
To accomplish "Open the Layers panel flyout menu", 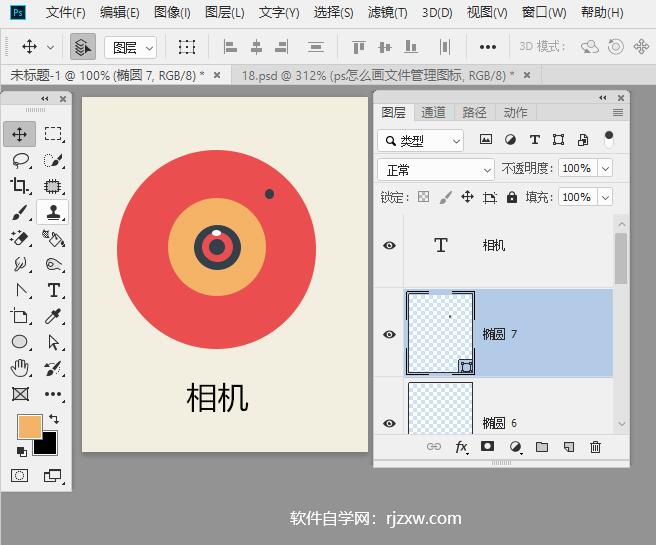I will 618,113.
